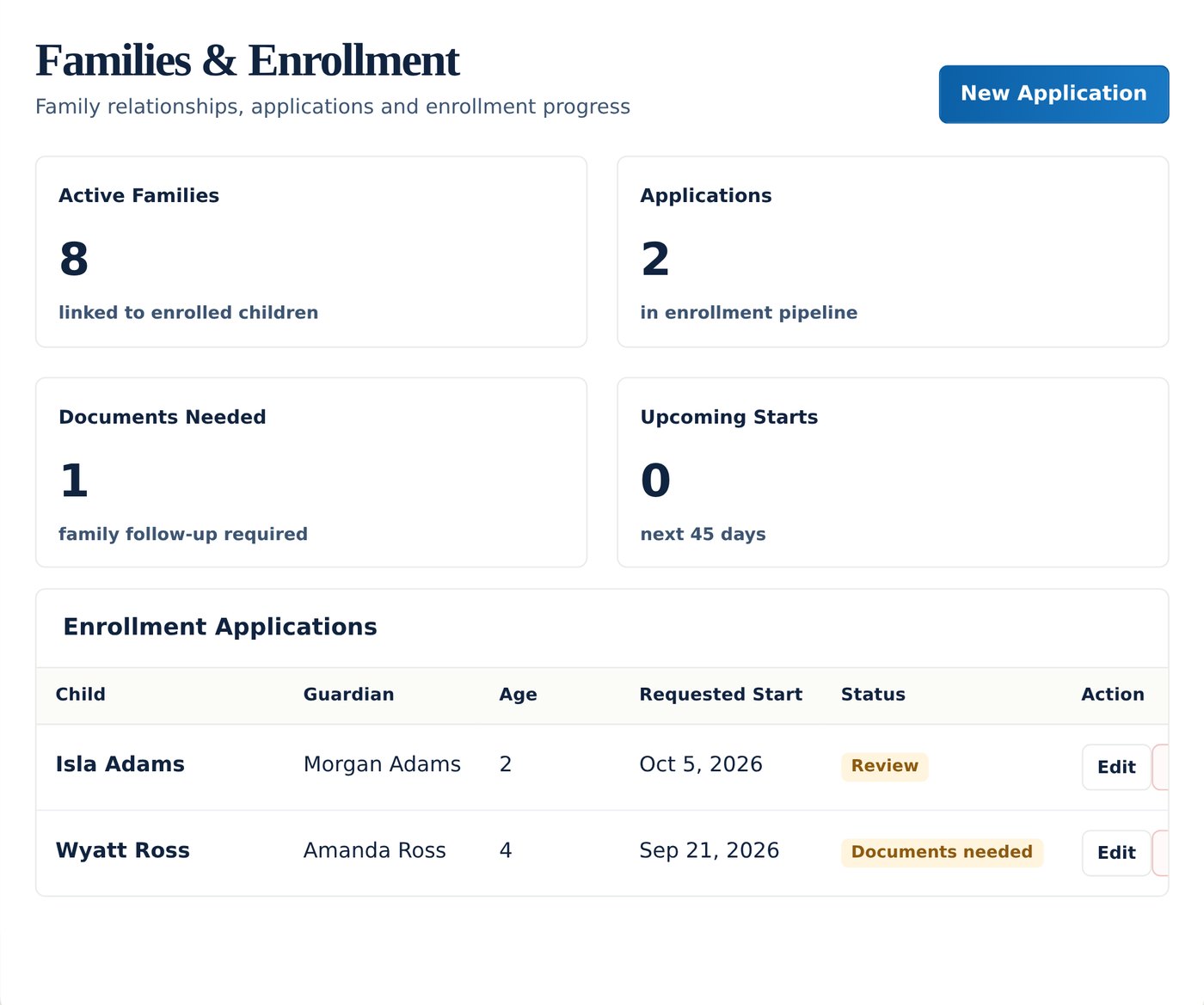Screen dimensions: 1204x1005
Task: Click the Review status badge
Action: click(885, 766)
